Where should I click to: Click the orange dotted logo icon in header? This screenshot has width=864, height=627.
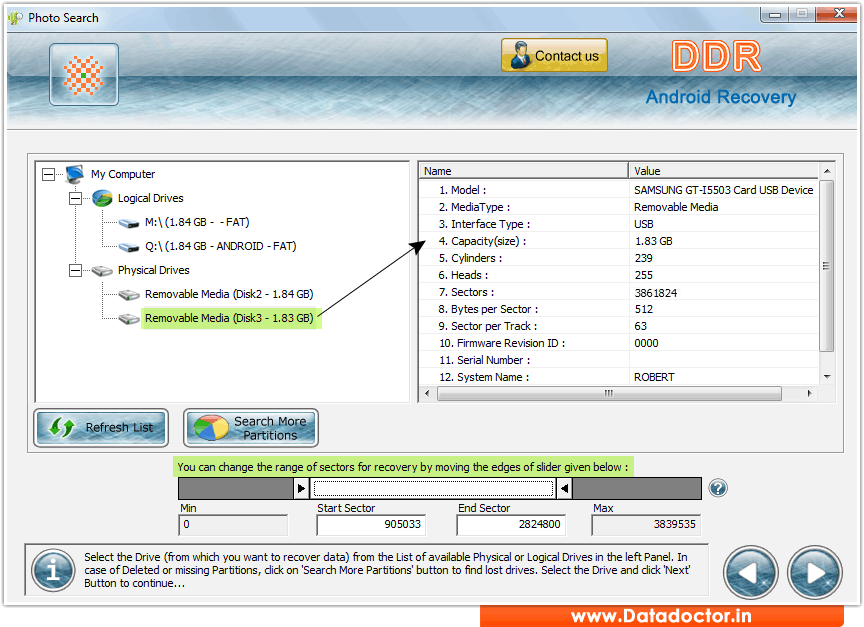click(84, 74)
